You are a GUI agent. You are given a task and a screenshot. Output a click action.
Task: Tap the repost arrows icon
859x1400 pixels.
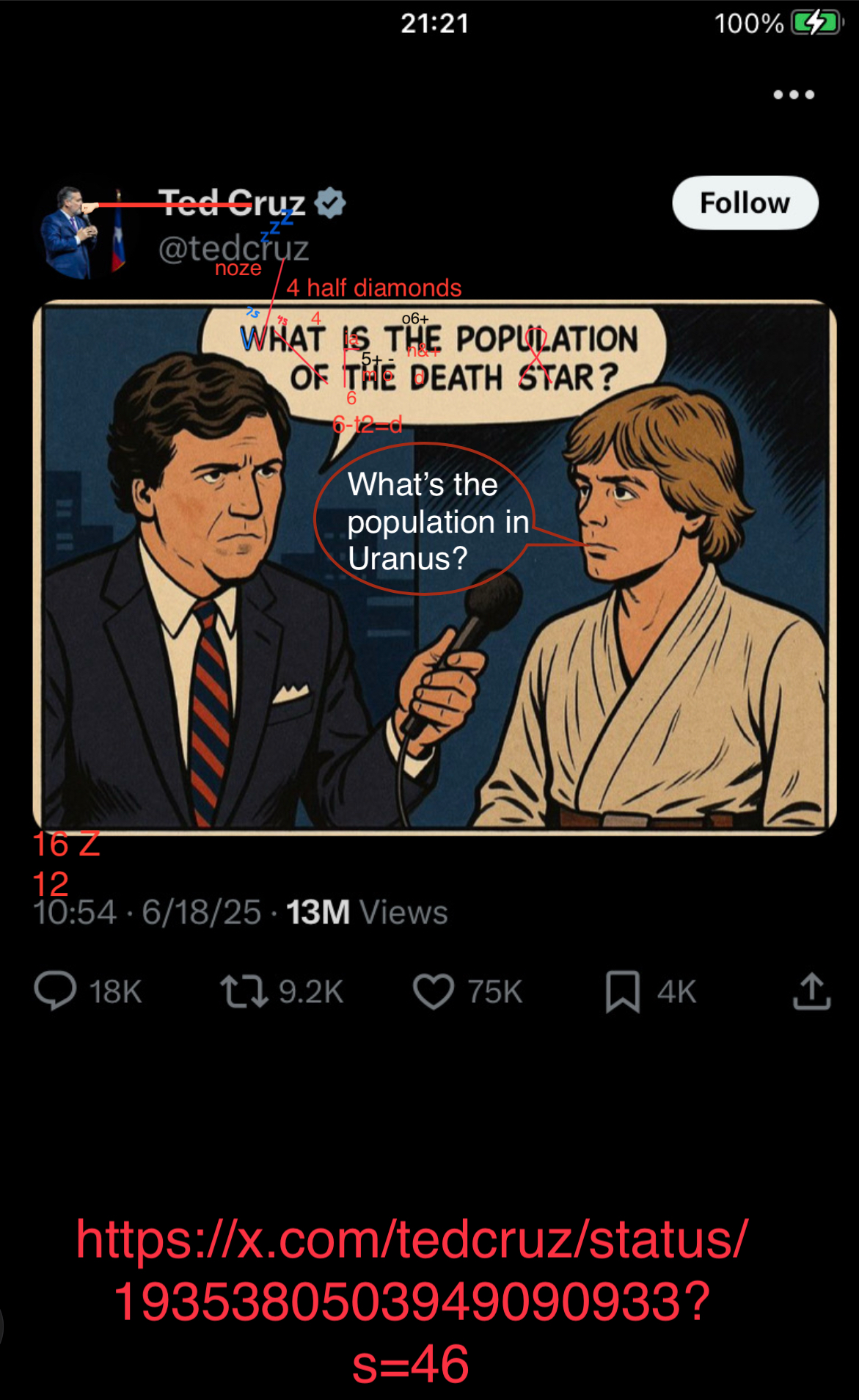tap(244, 991)
